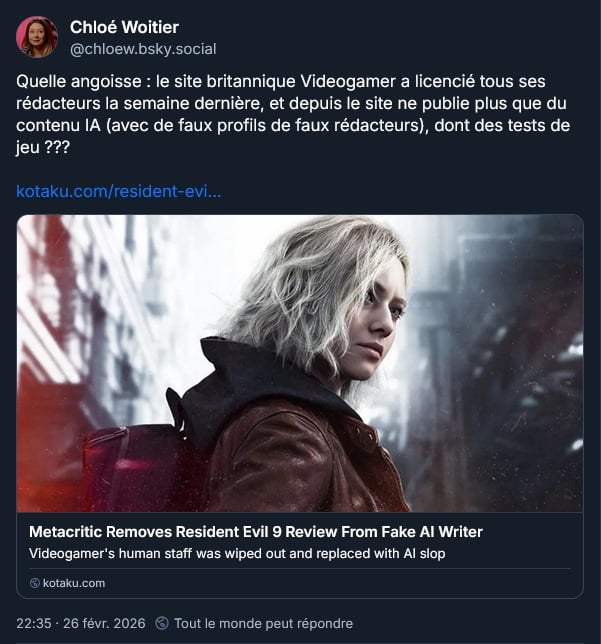
Task: Click the card description about Videogamer's human staff
Action: tap(237, 554)
